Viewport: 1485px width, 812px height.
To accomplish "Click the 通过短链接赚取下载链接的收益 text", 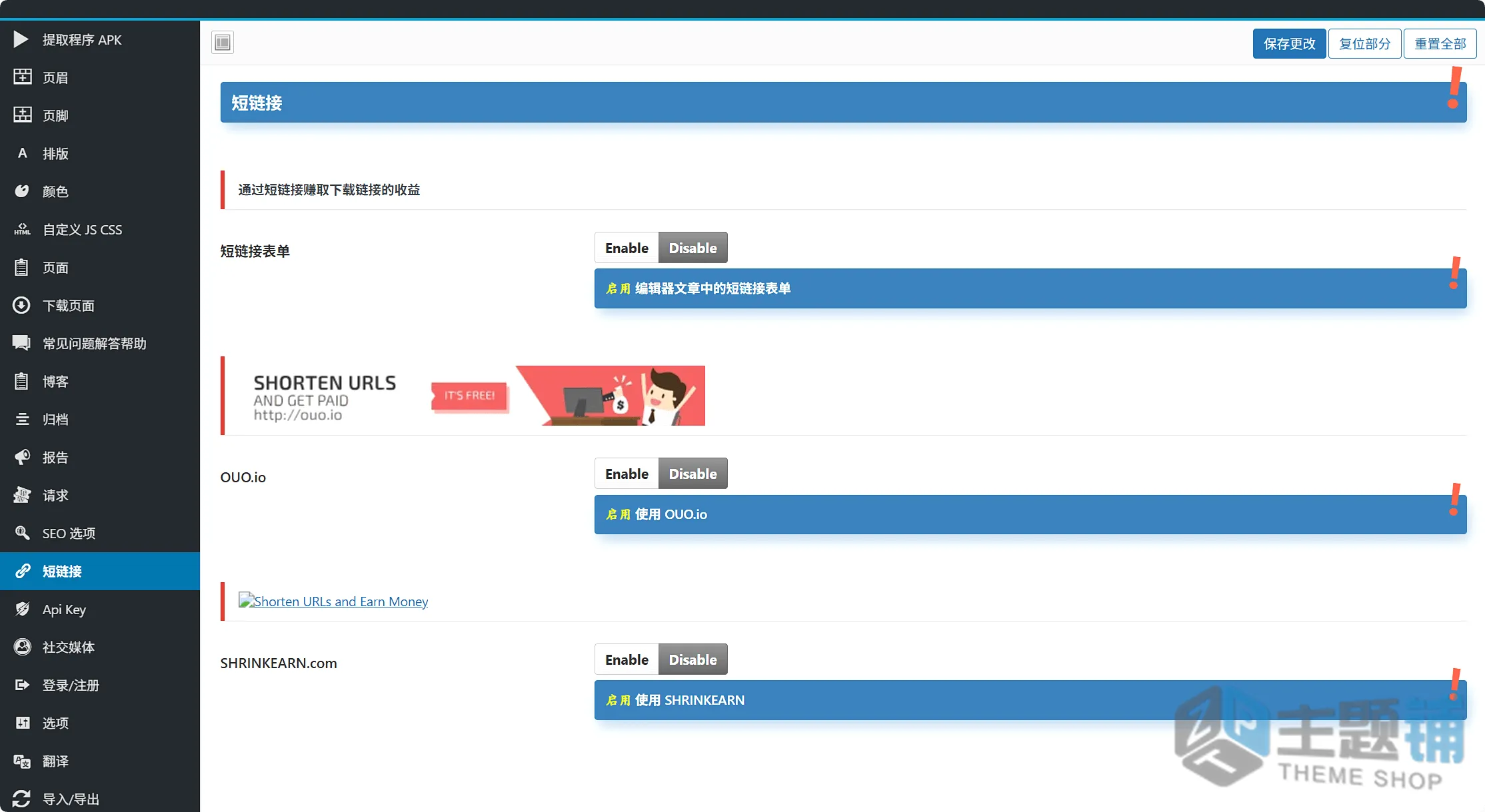I will [x=329, y=190].
